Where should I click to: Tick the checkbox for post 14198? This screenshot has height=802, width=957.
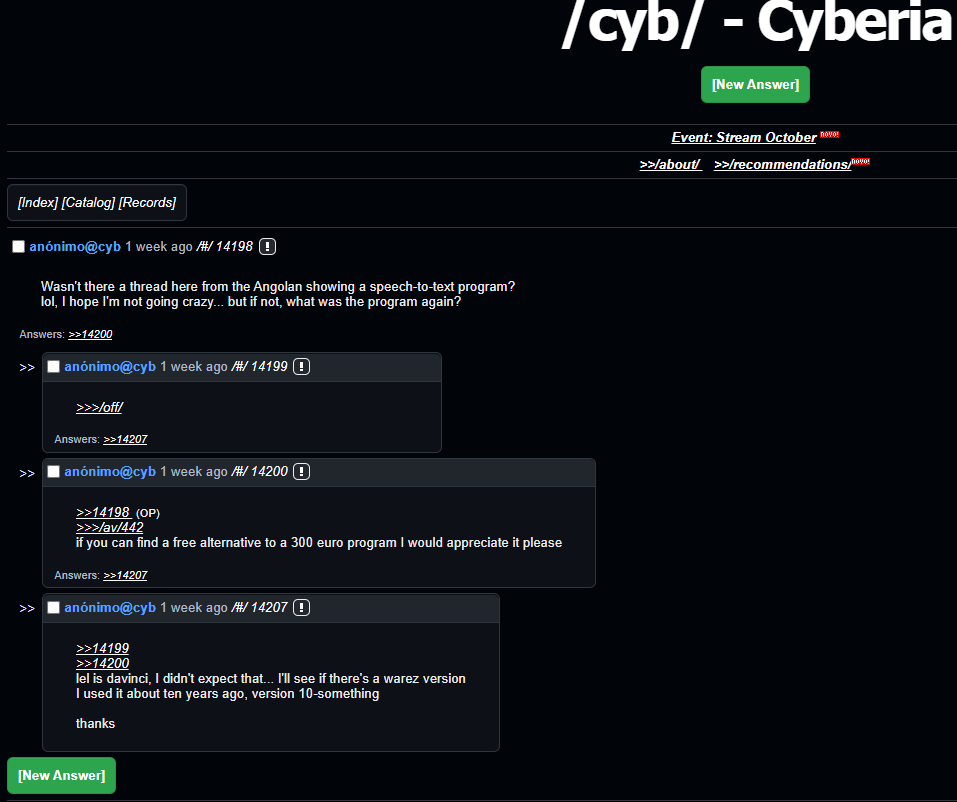[18, 247]
